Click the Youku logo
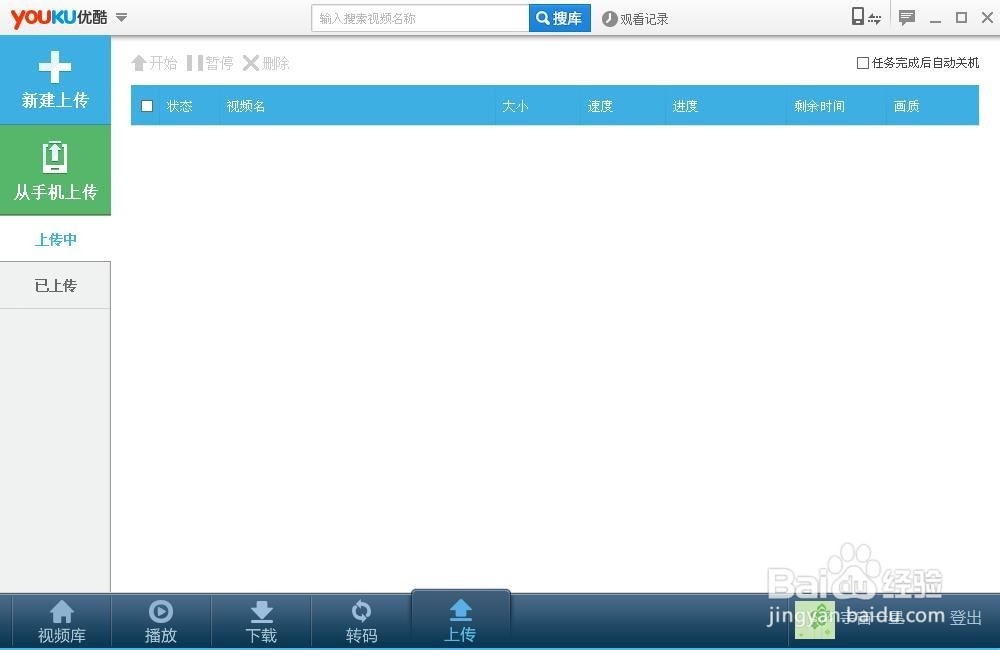The image size is (1000, 650). click(x=59, y=17)
